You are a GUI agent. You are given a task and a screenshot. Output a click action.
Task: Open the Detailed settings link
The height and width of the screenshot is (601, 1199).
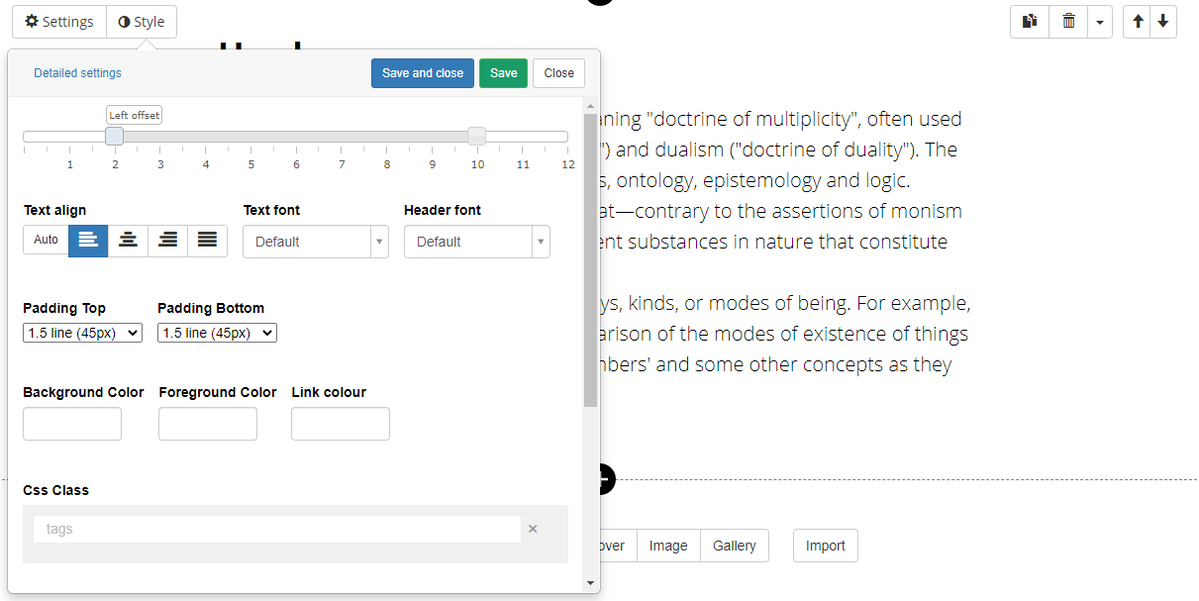pyautogui.click(x=77, y=73)
